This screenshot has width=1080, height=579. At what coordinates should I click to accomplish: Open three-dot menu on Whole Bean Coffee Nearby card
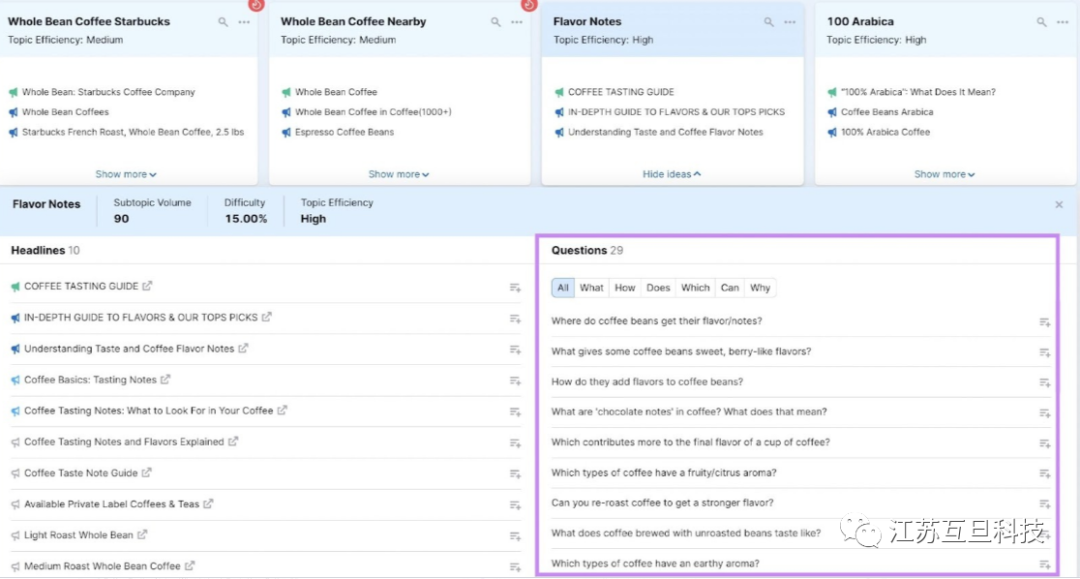(517, 22)
